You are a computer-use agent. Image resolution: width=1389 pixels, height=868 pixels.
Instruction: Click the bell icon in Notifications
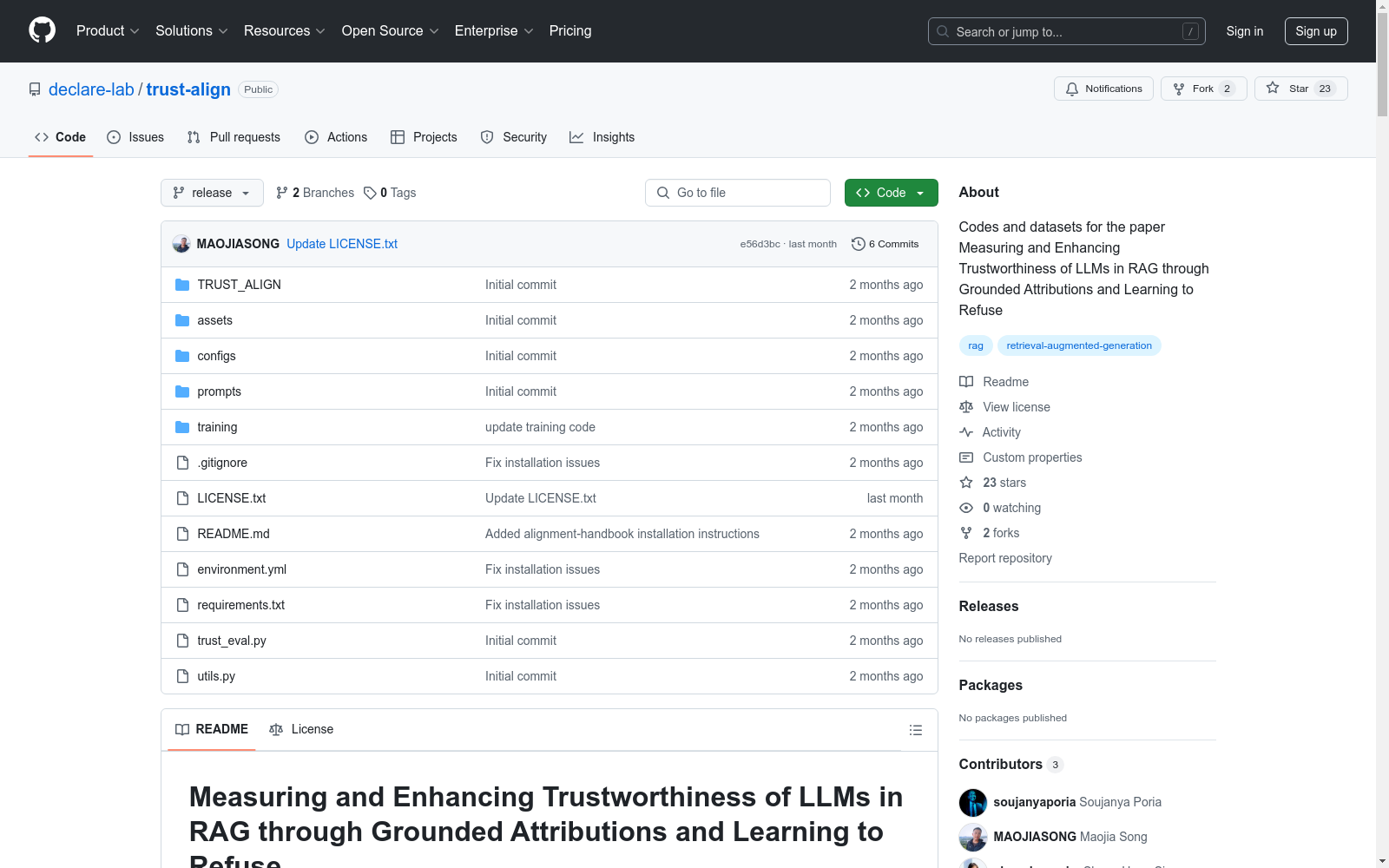tap(1072, 89)
